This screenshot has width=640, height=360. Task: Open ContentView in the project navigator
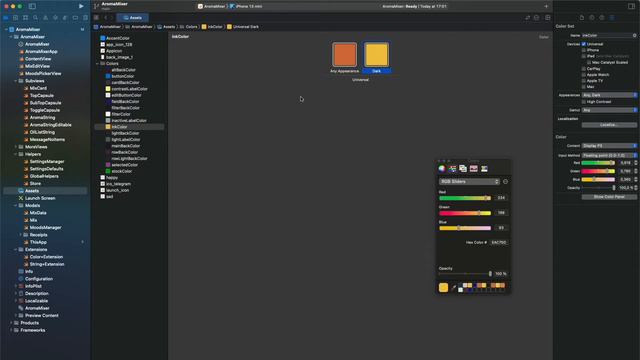(38, 59)
